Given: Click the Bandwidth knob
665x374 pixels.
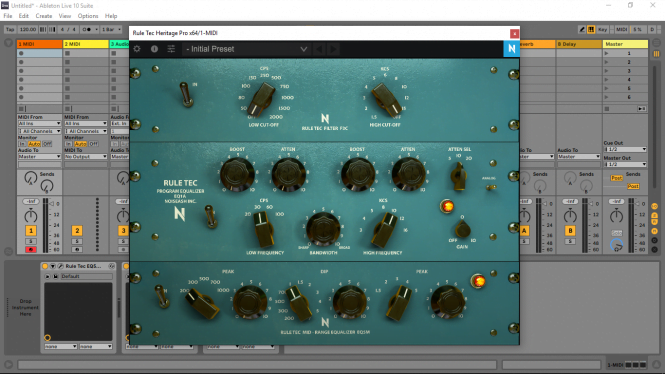Looking at the screenshot, I should (x=323, y=229).
